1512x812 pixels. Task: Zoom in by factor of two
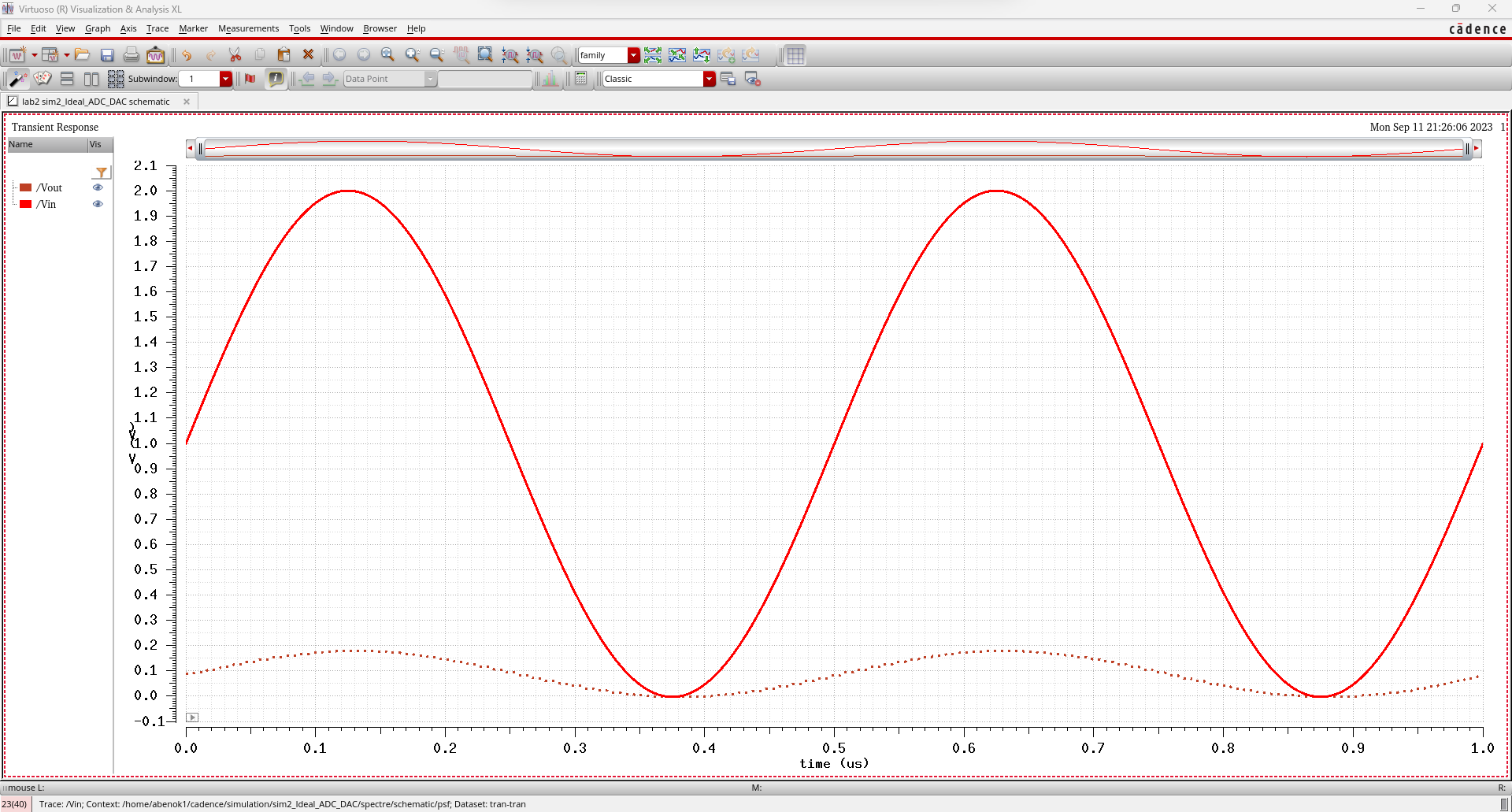tap(412, 55)
